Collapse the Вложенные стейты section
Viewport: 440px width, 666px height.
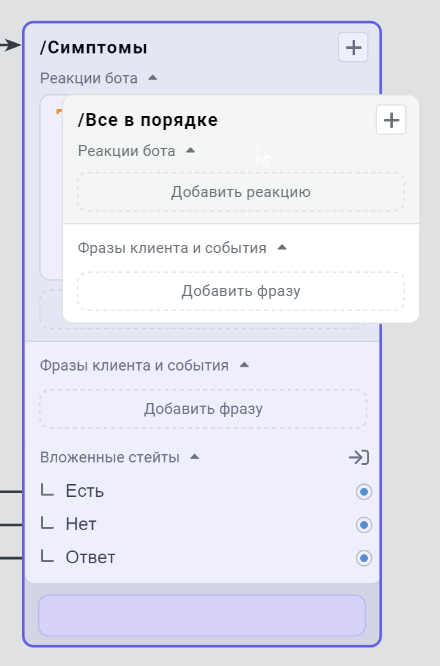click(195, 457)
